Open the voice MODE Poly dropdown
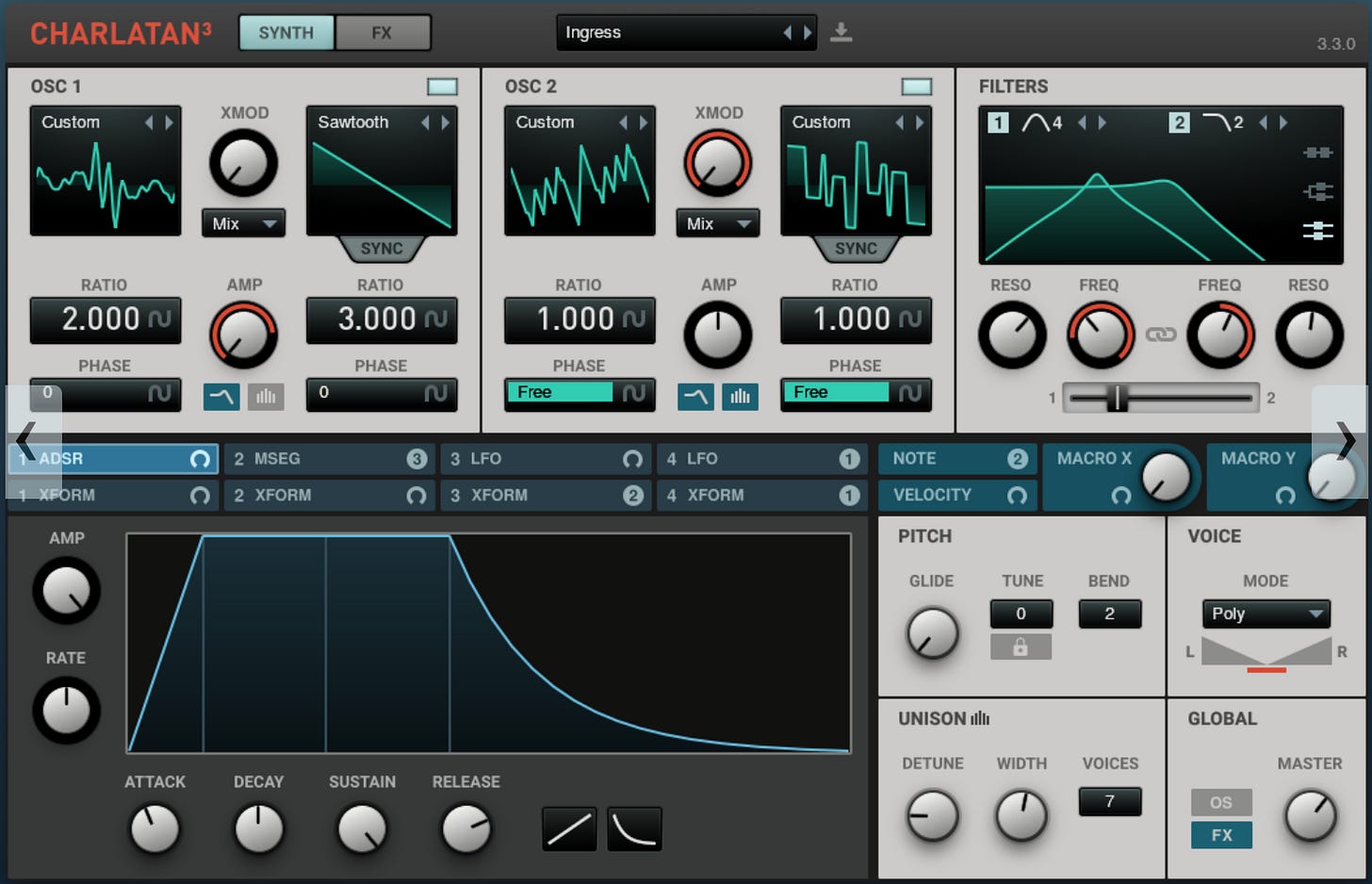Image resolution: width=1372 pixels, height=884 pixels. 1266,614
